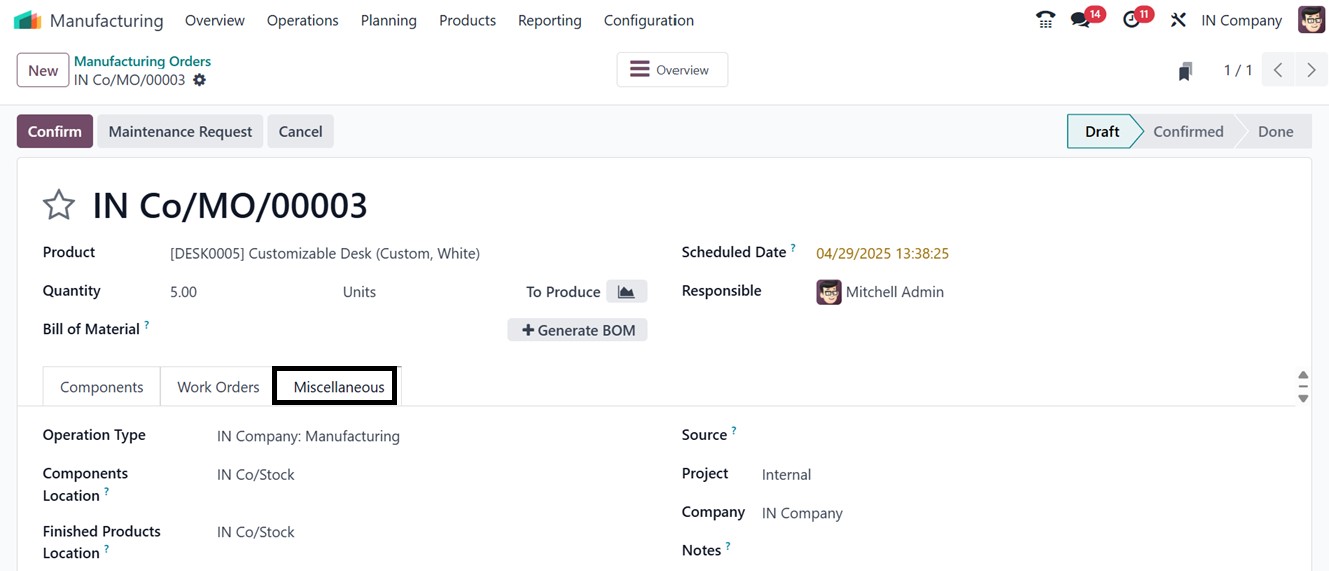The image size is (1329, 571).
Task: Click the bookmark icon near the pager
Action: (1185, 71)
